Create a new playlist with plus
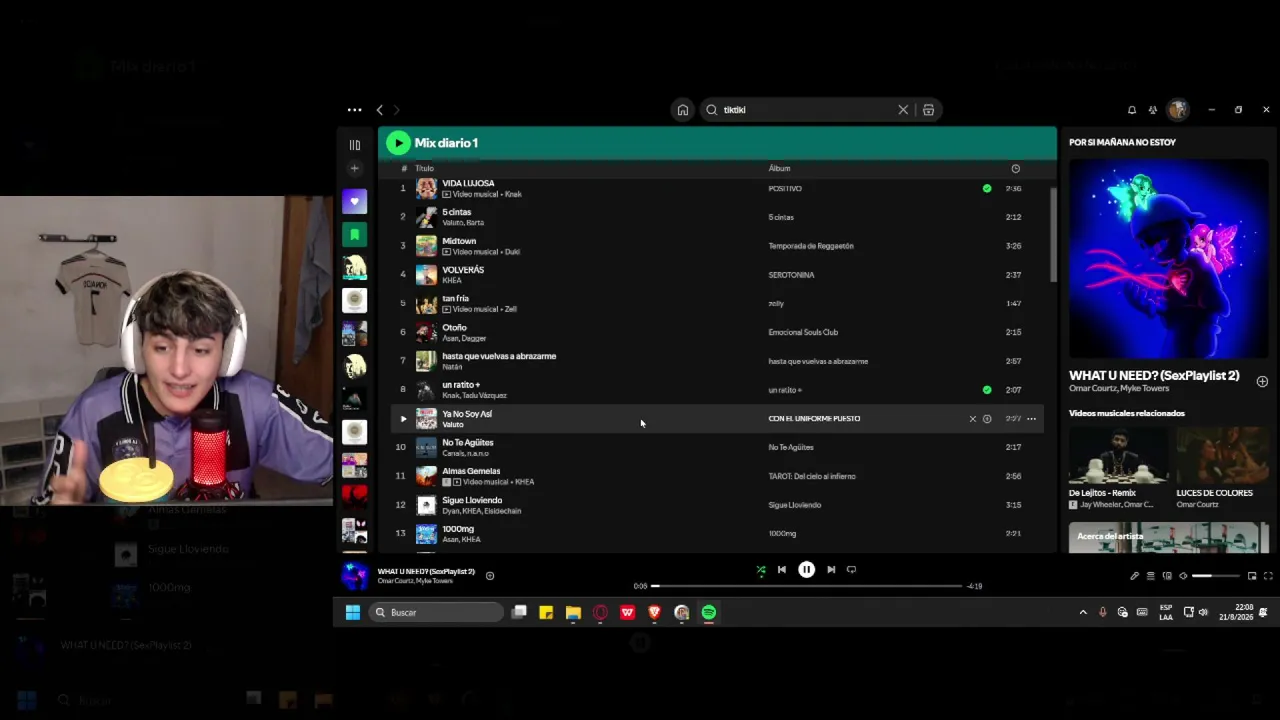The image size is (1280, 720). 354,168
